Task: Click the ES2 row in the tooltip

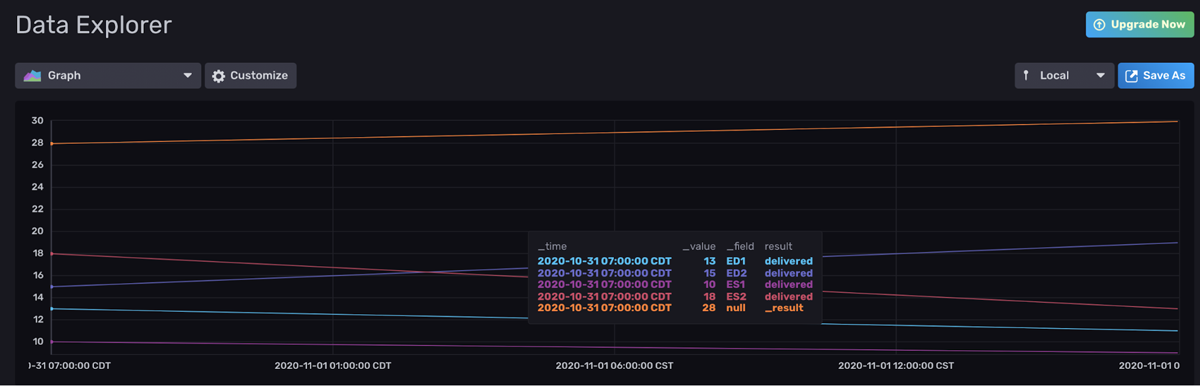Action: (675, 296)
